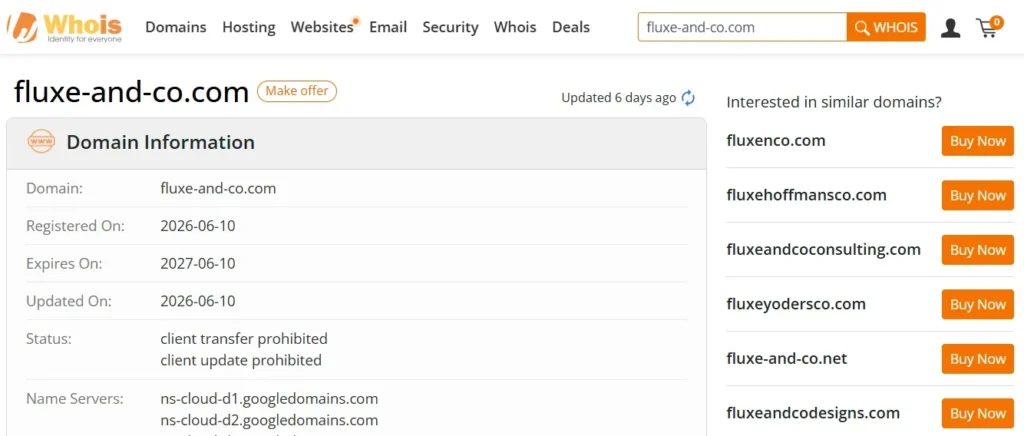Open the Hosting menu
The width and height of the screenshot is (1024, 436).
point(249,27)
